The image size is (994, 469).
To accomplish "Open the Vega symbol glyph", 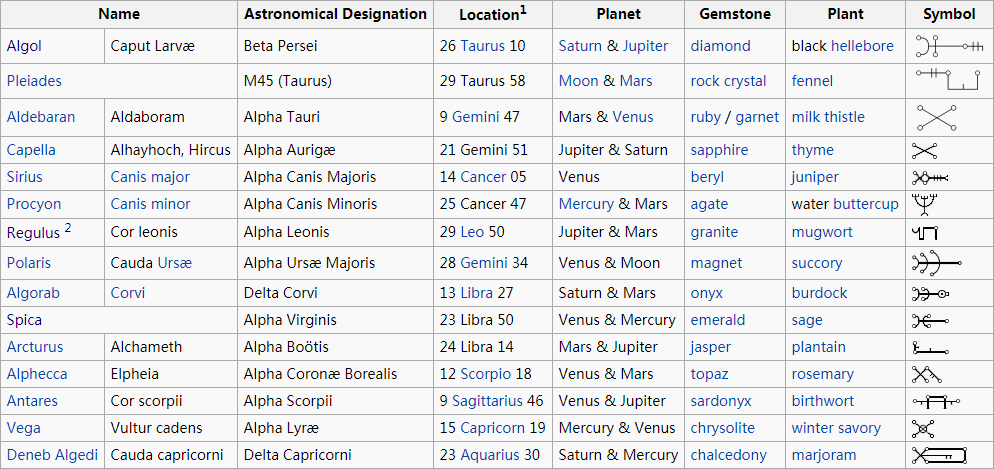I will coord(924,428).
